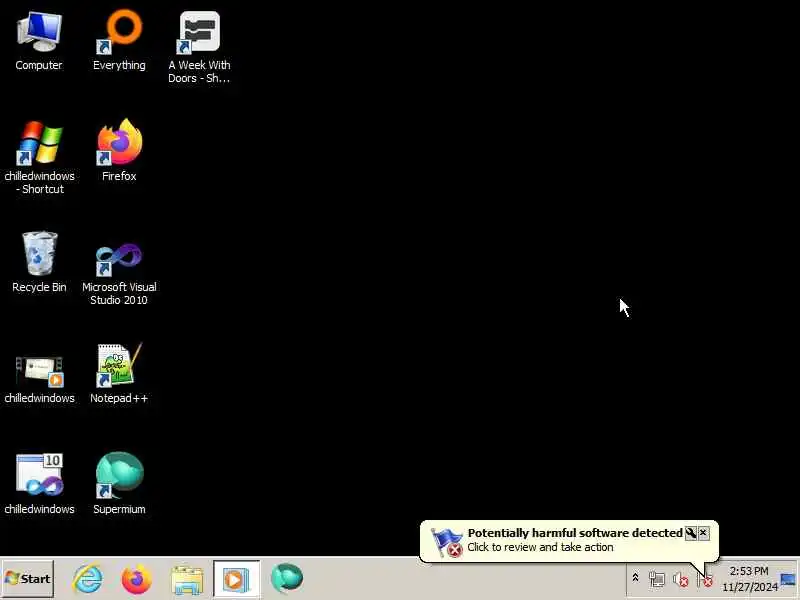Launch Firefox from the taskbar
The image size is (800, 600).
[x=137, y=579]
